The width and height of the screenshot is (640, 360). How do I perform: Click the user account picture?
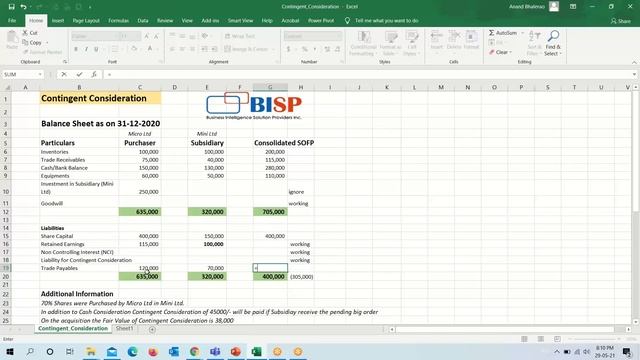pyautogui.click(x=554, y=7)
